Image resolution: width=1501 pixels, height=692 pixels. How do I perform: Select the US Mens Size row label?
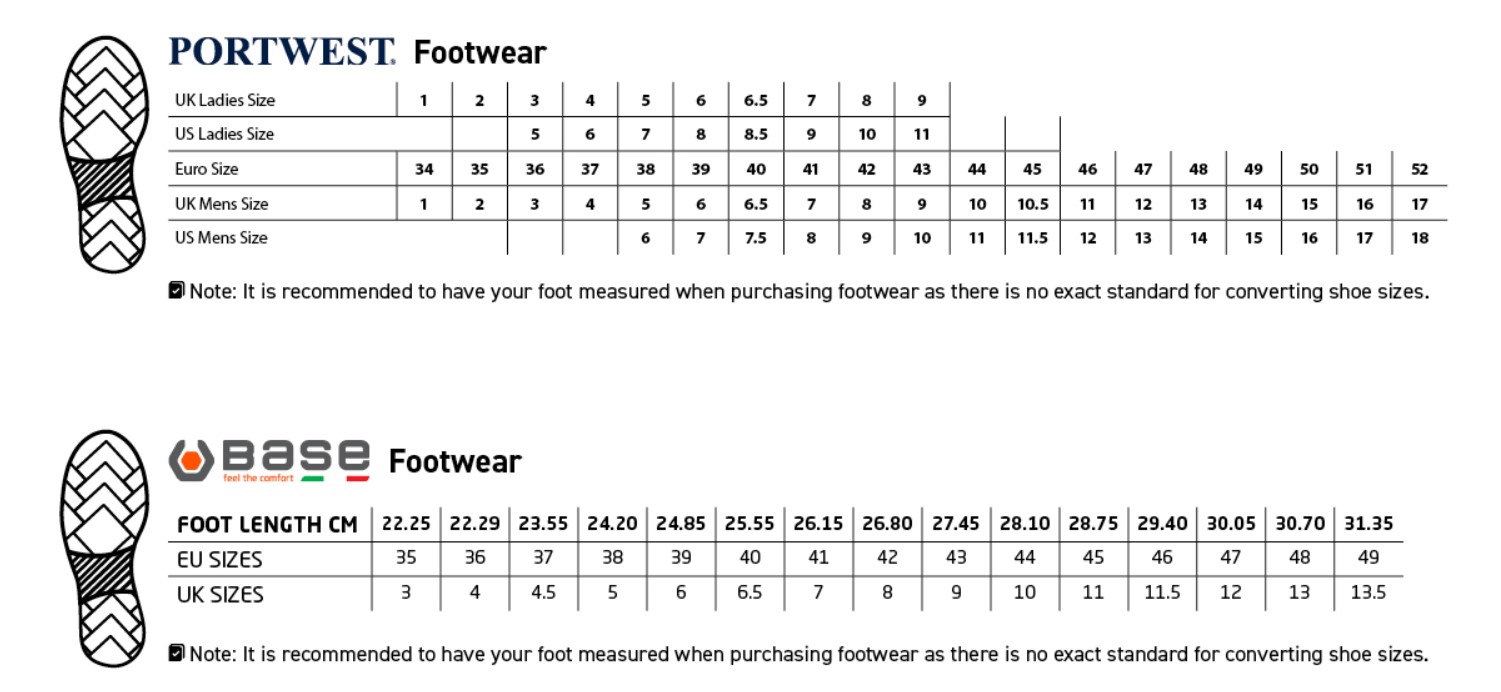(x=221, y=238)
